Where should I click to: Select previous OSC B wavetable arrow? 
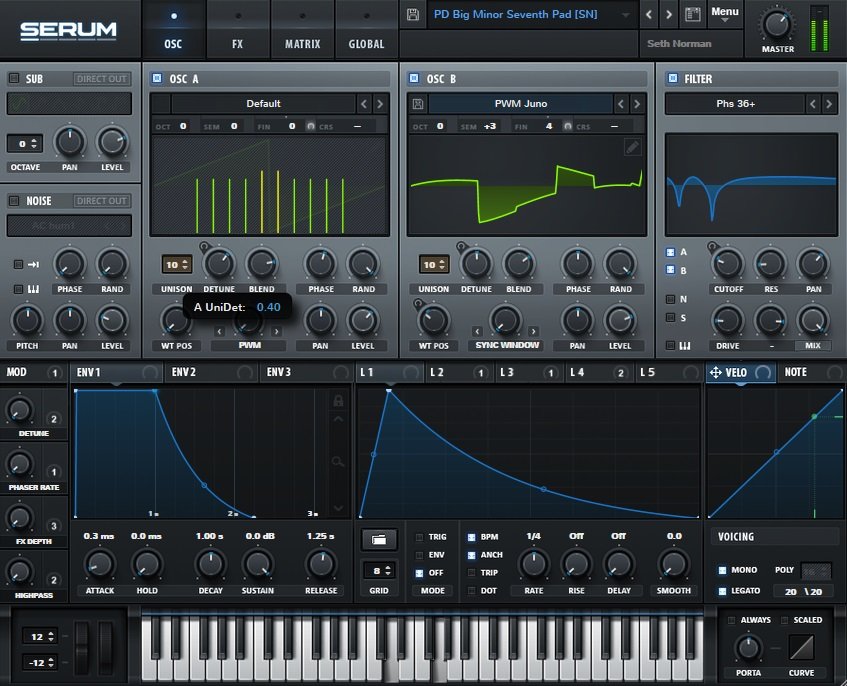tap(621, 104)
